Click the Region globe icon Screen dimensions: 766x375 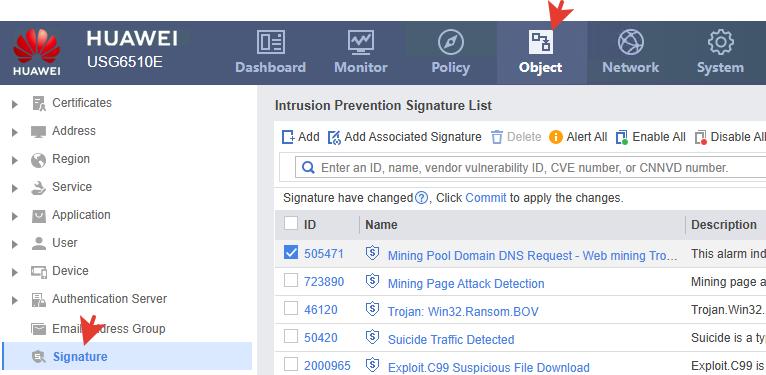pyautogui.click(x=39, y=160)
